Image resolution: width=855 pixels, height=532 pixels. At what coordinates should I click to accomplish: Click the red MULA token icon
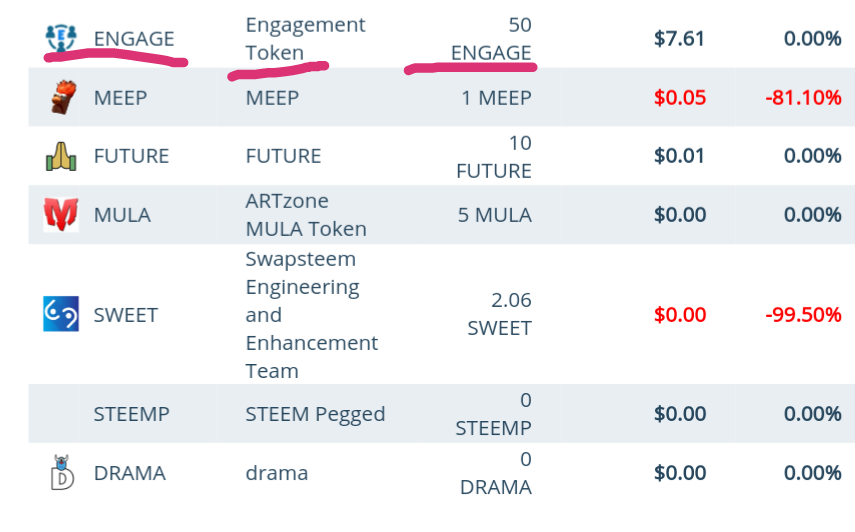click(61, 214)
